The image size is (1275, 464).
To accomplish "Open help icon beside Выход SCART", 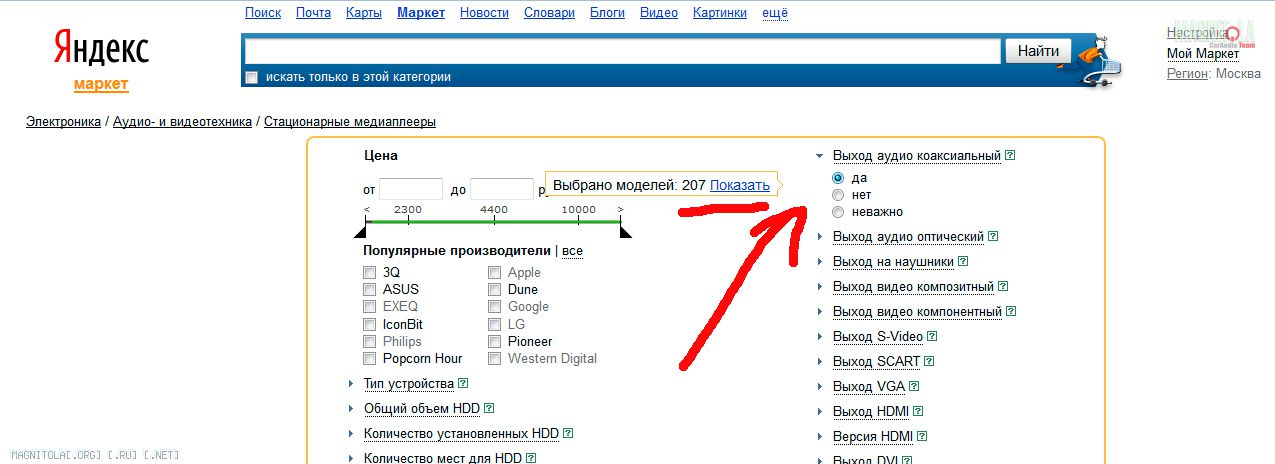I will pos(929,361).
